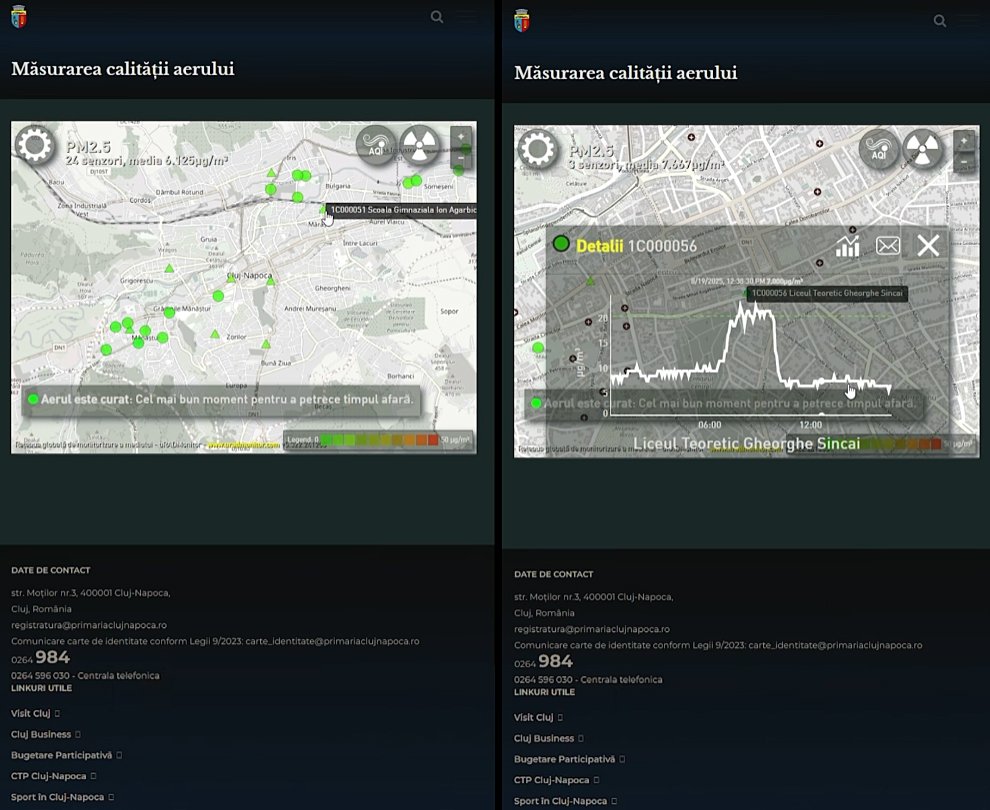Click the city crest logo above the 3-sensor map
The image size is (990, 810).
point(521,20)
